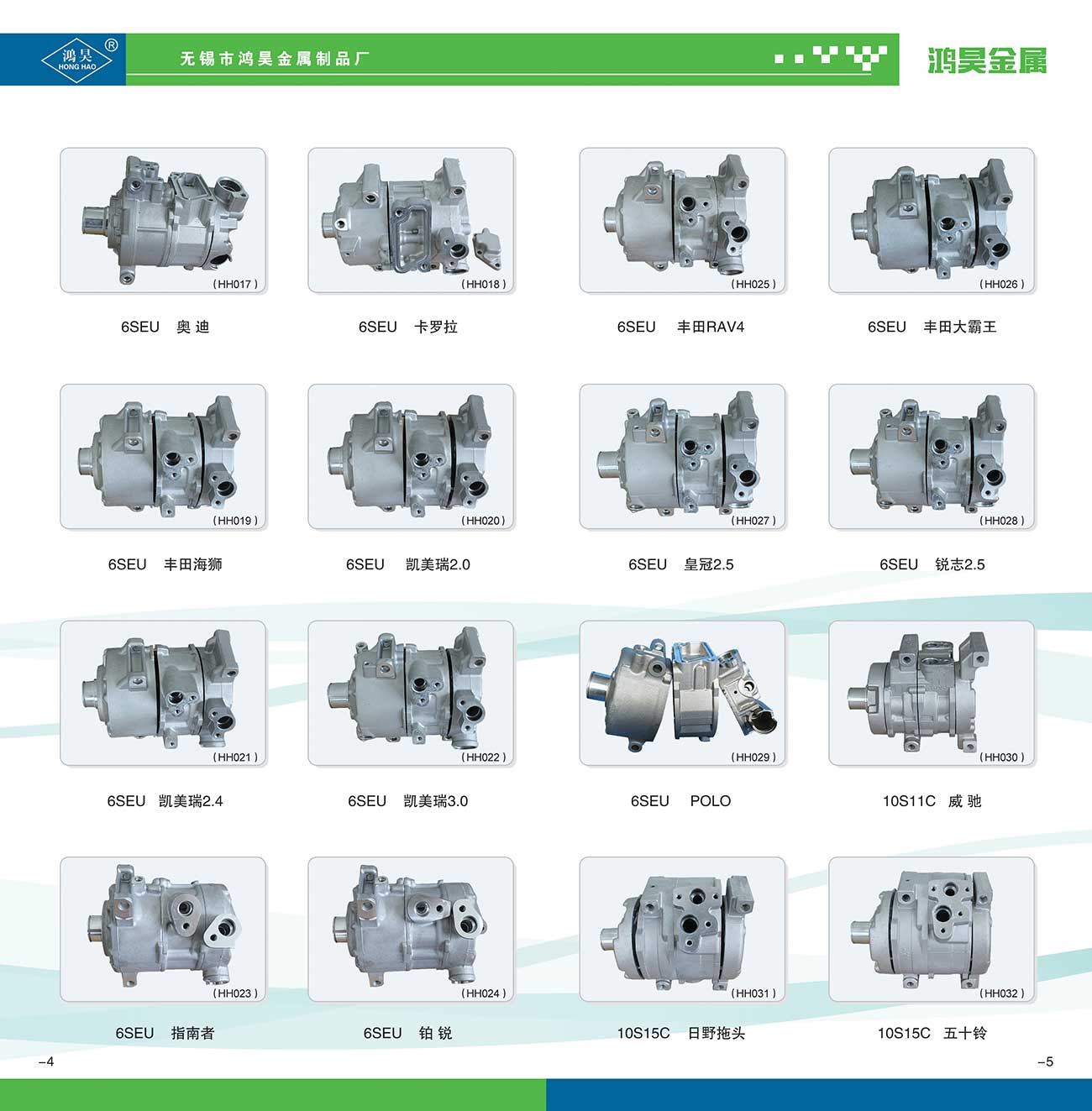Click the "6SEU 凯美瑞3.0" caption
Viewport: 1092px width, 1111px height.
[408, 801]
